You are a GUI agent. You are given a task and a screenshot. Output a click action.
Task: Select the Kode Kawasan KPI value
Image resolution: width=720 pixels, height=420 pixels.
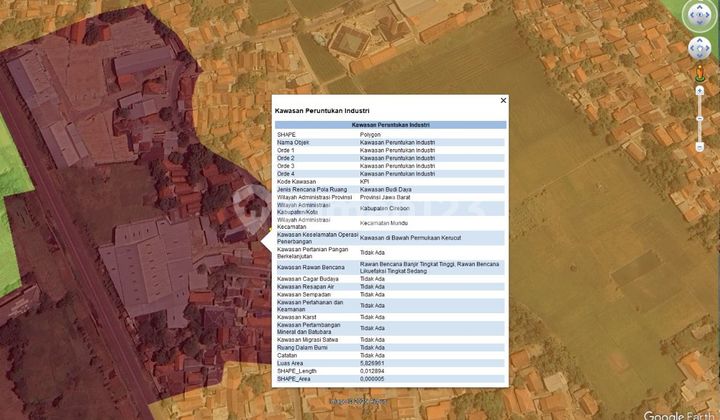click(x=365, y=182)
